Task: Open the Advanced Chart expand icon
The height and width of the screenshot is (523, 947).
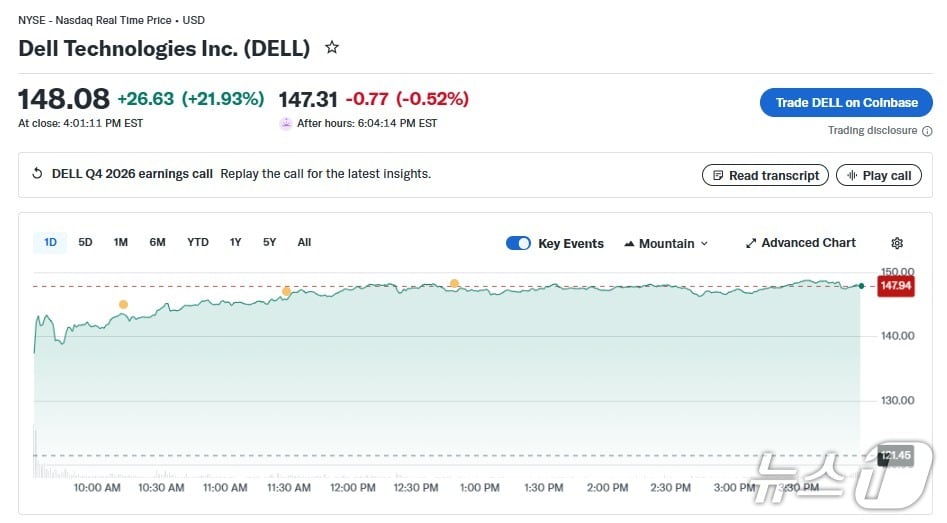Action: click(751, 243)
